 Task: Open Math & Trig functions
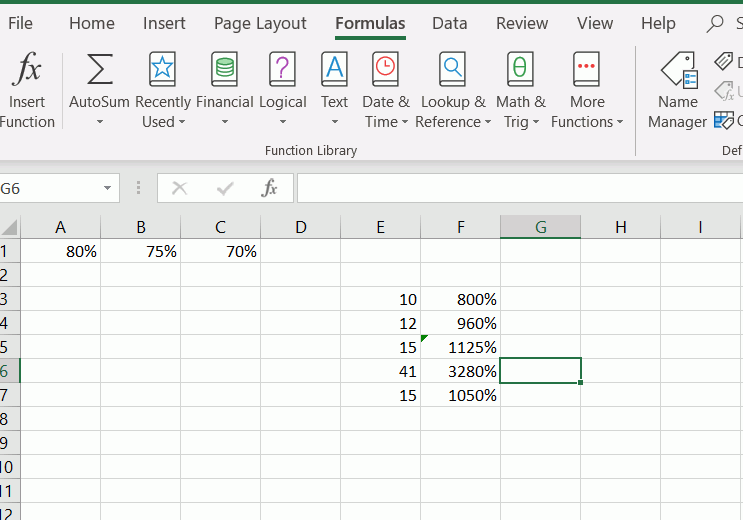point(520,72)
